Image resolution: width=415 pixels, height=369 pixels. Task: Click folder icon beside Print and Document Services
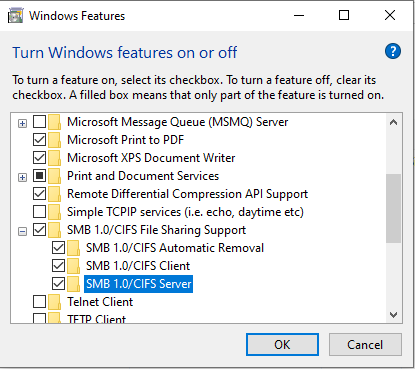(54, 176)
